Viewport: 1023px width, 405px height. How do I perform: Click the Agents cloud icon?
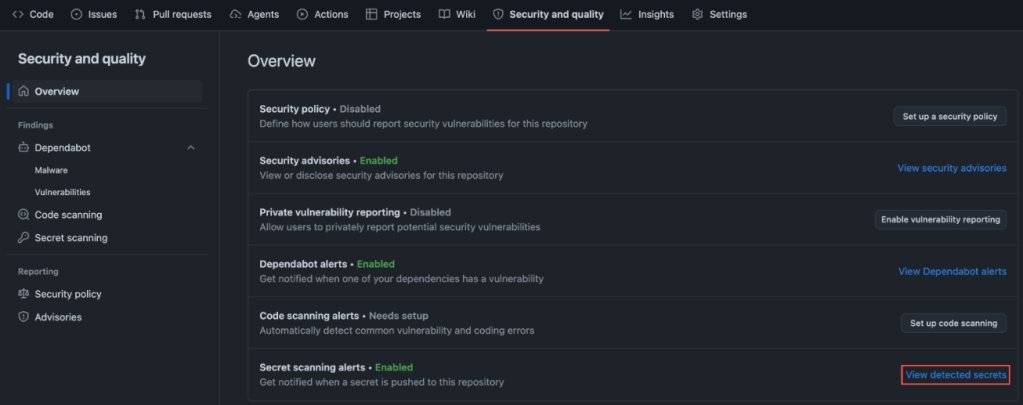click(x=236, y=14)
